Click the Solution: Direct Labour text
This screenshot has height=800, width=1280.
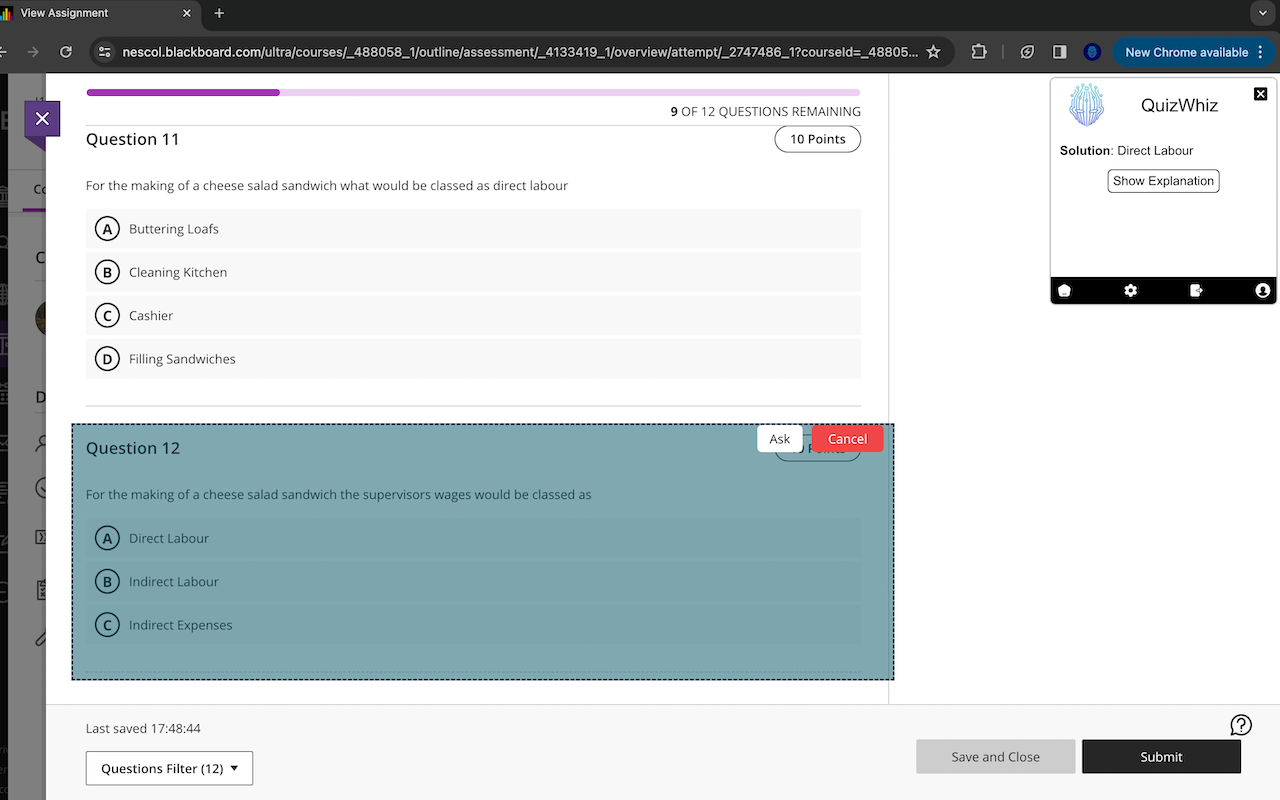click(1126, 151)
